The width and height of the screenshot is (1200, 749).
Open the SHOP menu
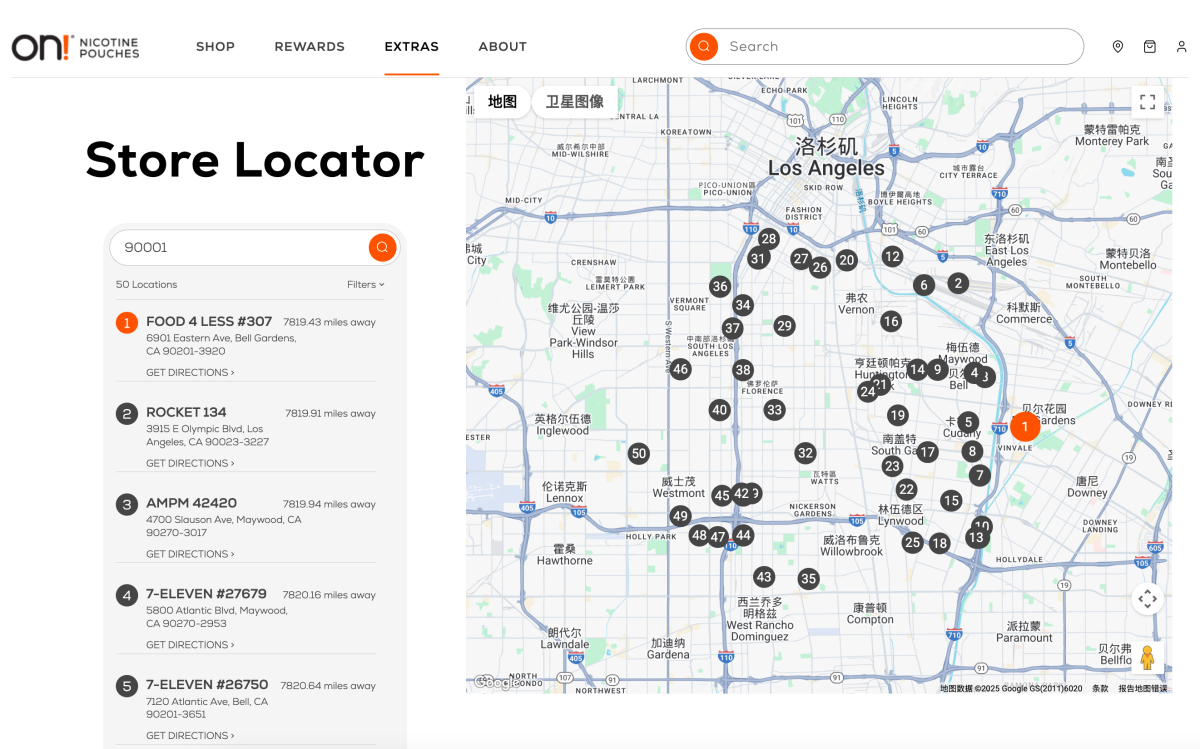point(215,47)
